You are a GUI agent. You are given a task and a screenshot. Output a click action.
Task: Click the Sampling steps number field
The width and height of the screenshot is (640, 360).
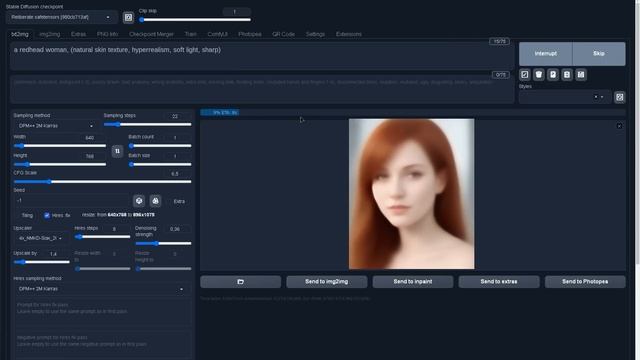(176, 116)
